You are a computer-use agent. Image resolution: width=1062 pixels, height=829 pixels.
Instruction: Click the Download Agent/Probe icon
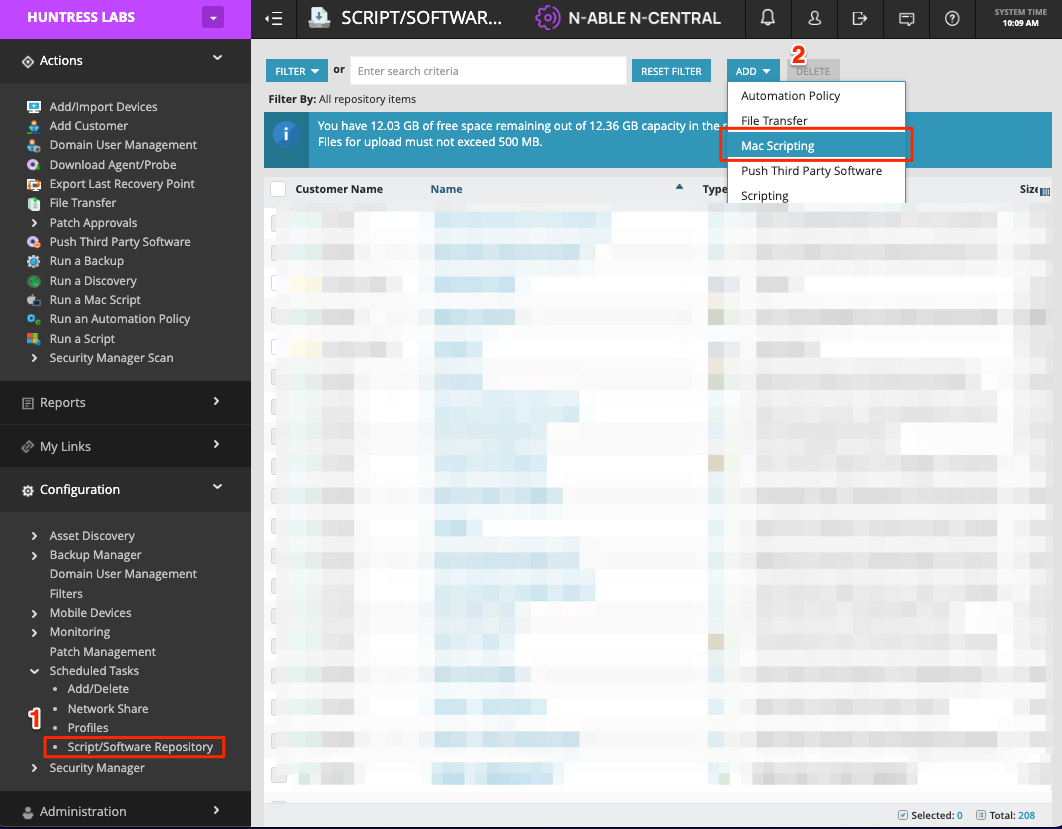point(33,165)
